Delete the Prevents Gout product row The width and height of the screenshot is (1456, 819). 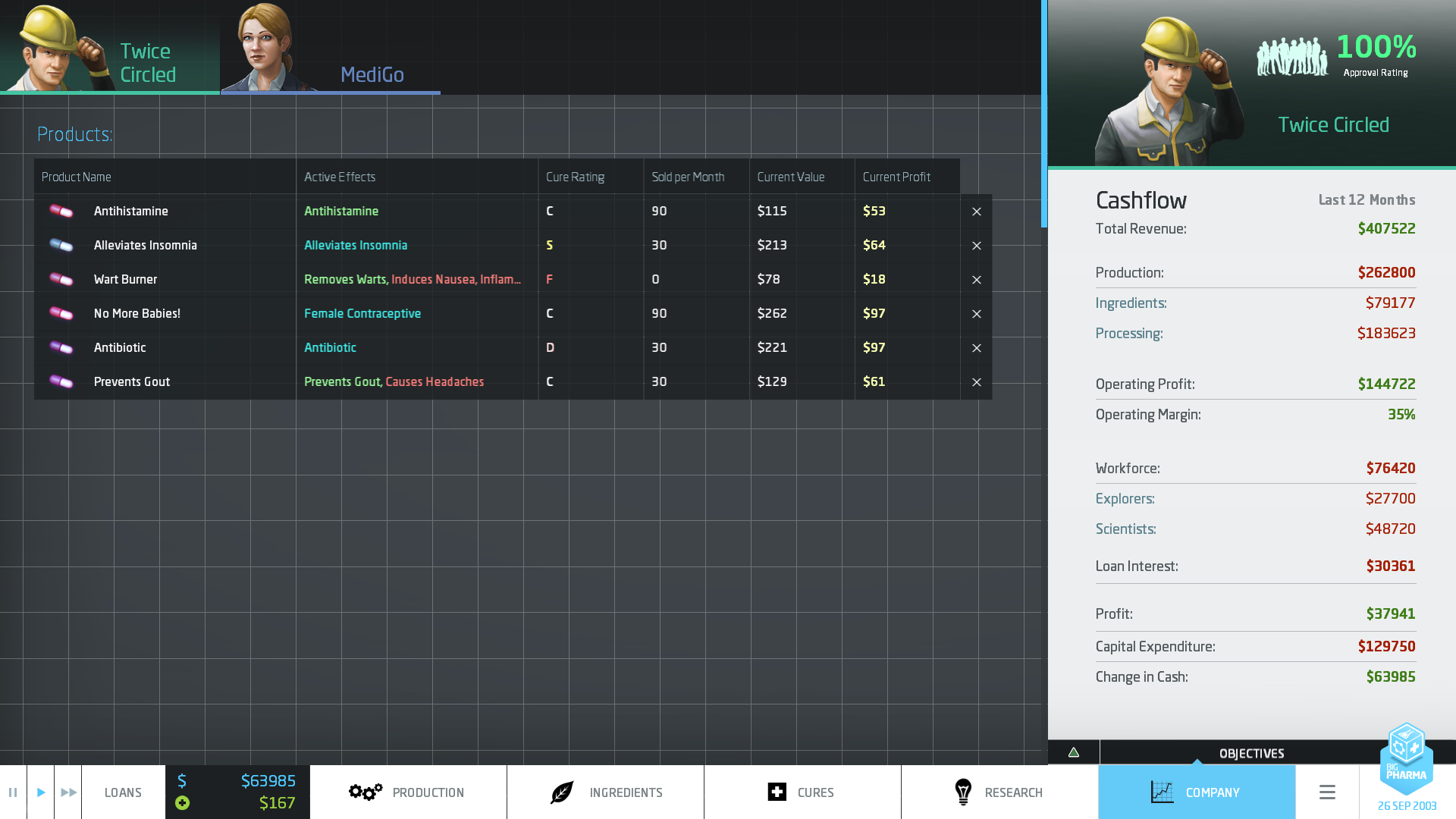[976, 382]
